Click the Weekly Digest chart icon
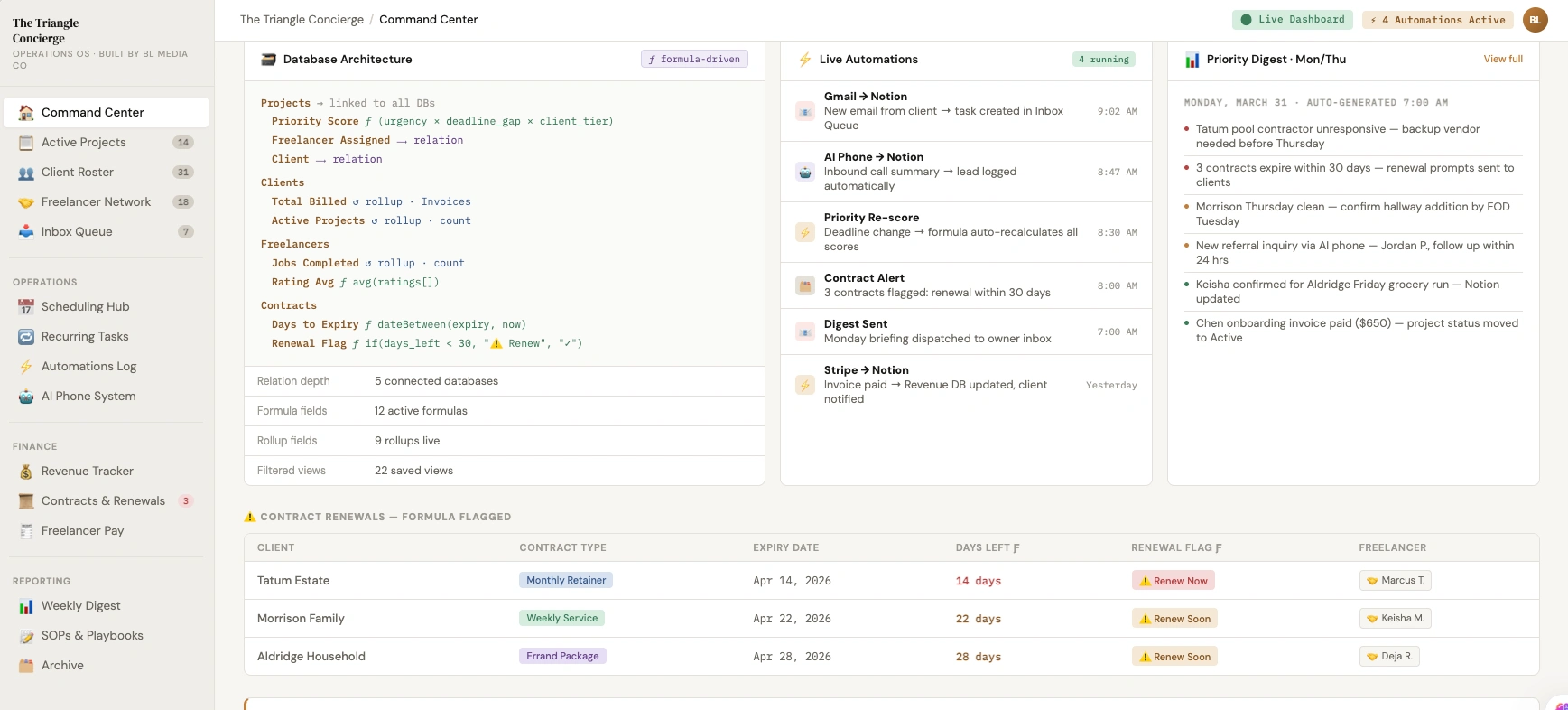The width and height of the screenshot is (1568, 710). [26, 606]
